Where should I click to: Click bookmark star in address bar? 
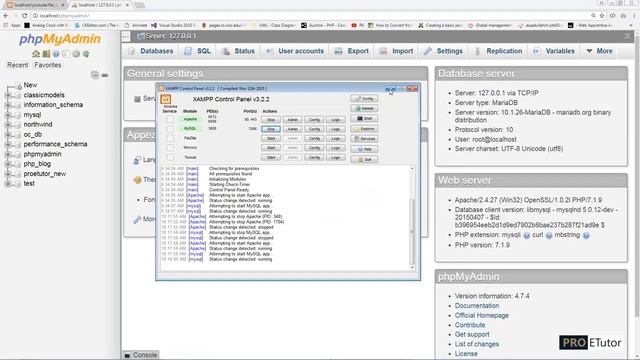coord(602,16)
